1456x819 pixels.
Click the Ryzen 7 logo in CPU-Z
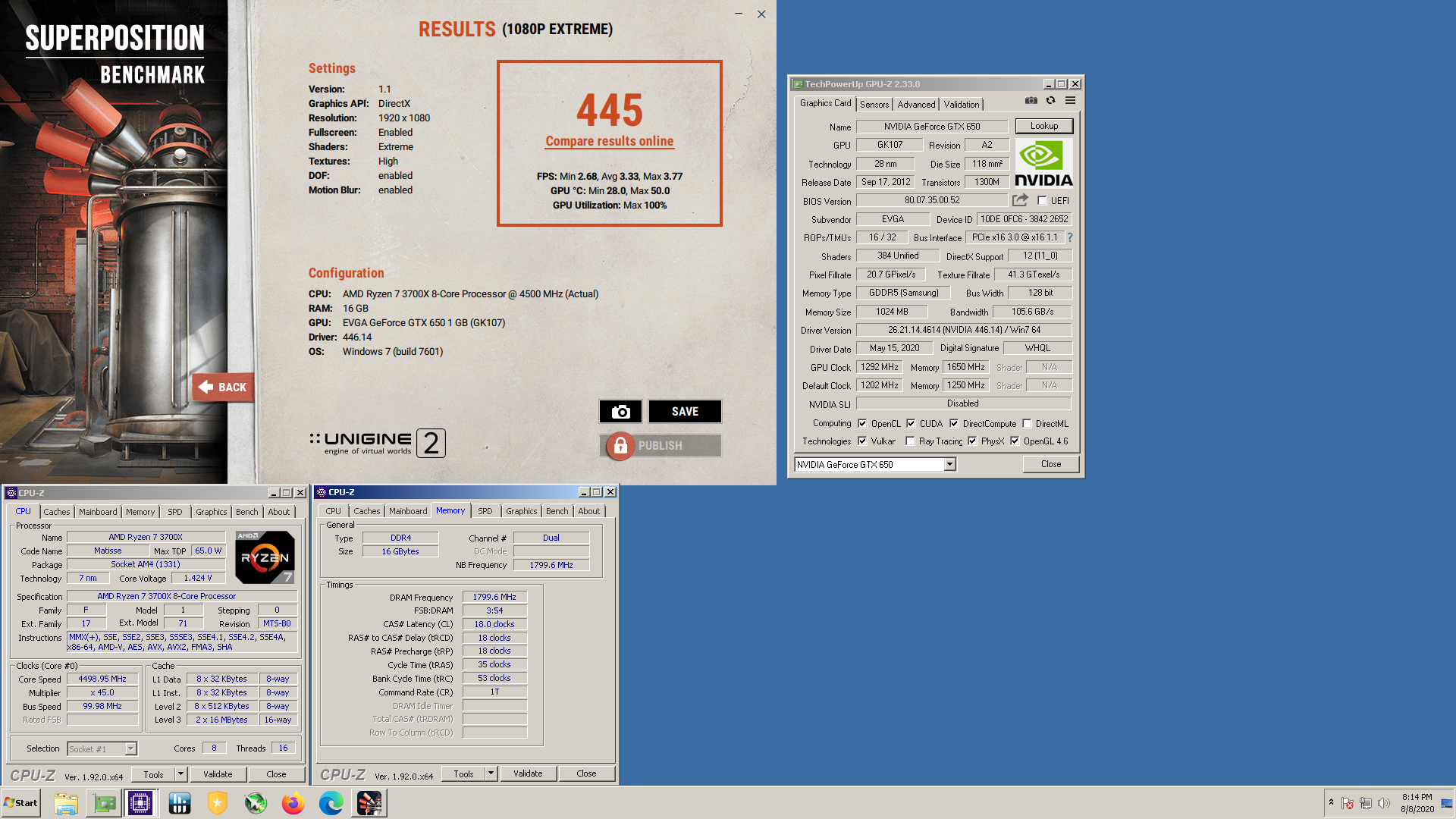(265, 557)
